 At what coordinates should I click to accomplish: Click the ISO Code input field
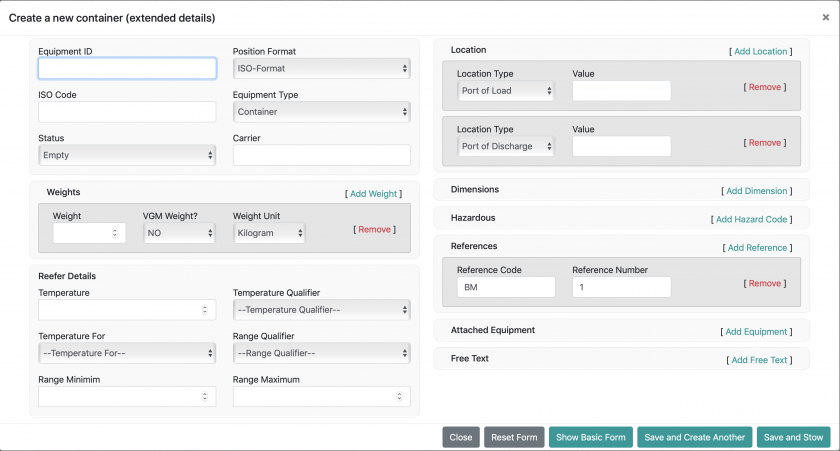pos(127,112)
